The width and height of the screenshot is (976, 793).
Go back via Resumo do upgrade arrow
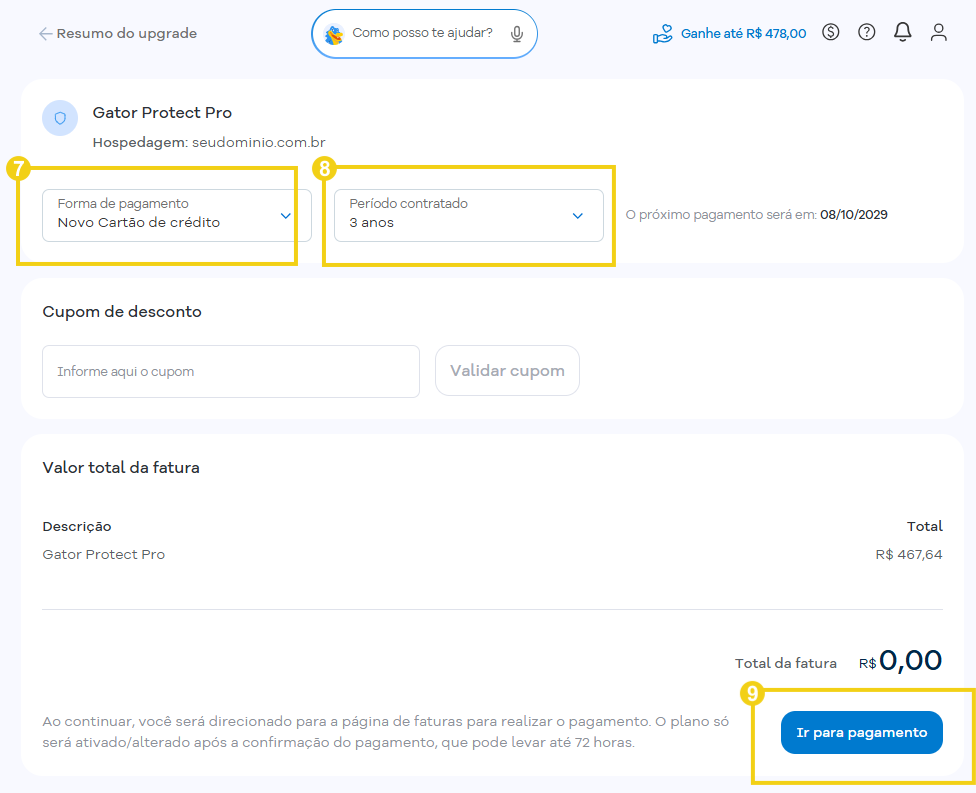(x=45, y=34)
